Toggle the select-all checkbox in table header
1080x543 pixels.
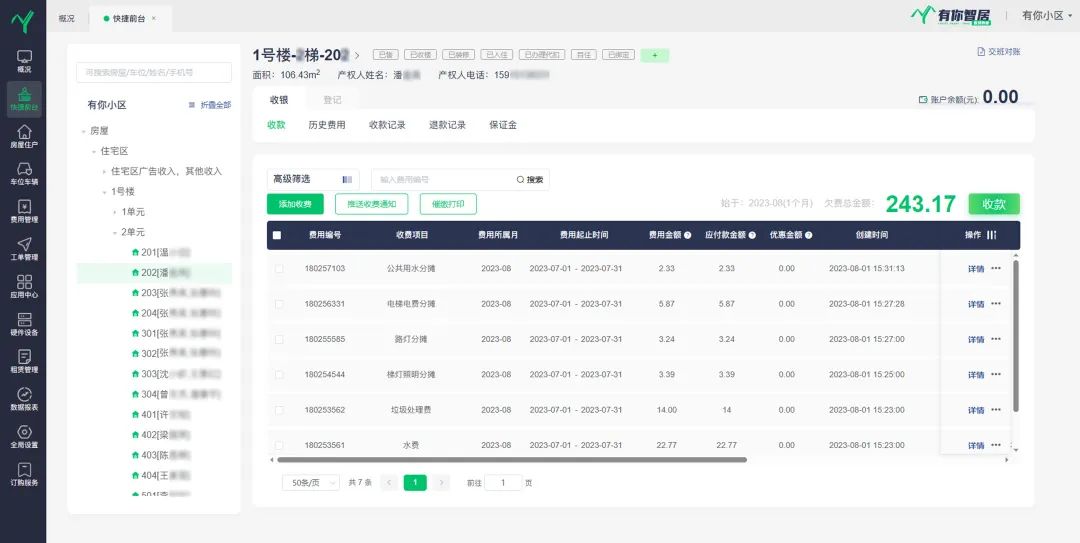[x=277, y=235]
